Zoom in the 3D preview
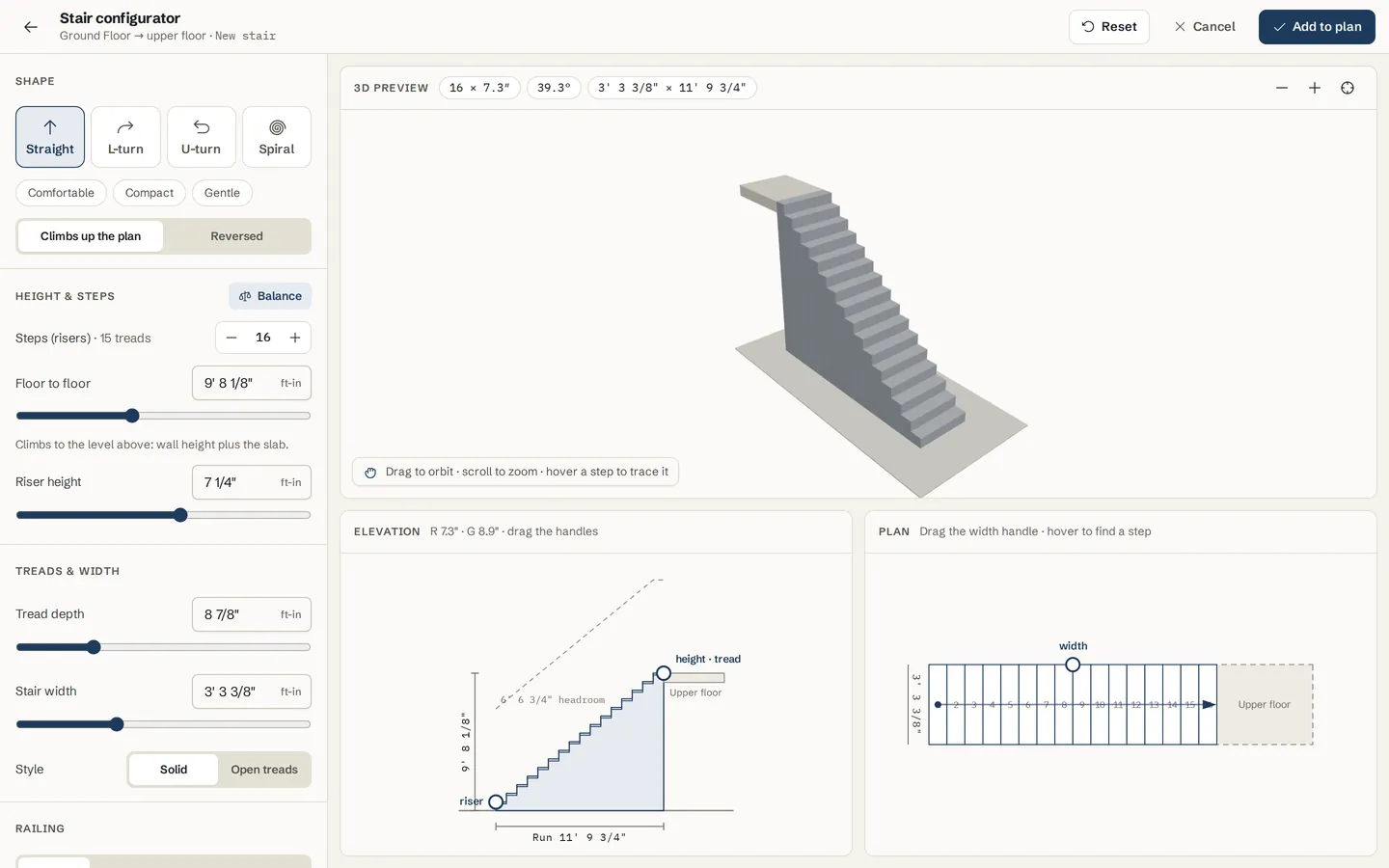The height and width of the screenshot is (868, 1389). (x=1315, y=88)
